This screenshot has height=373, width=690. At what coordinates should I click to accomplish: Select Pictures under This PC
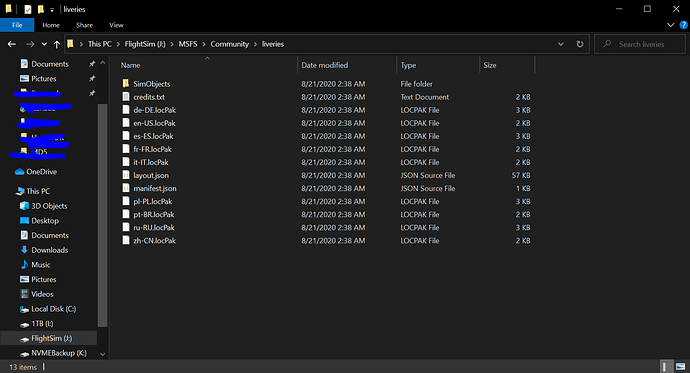pyautogui.click(x=44, y=279)
